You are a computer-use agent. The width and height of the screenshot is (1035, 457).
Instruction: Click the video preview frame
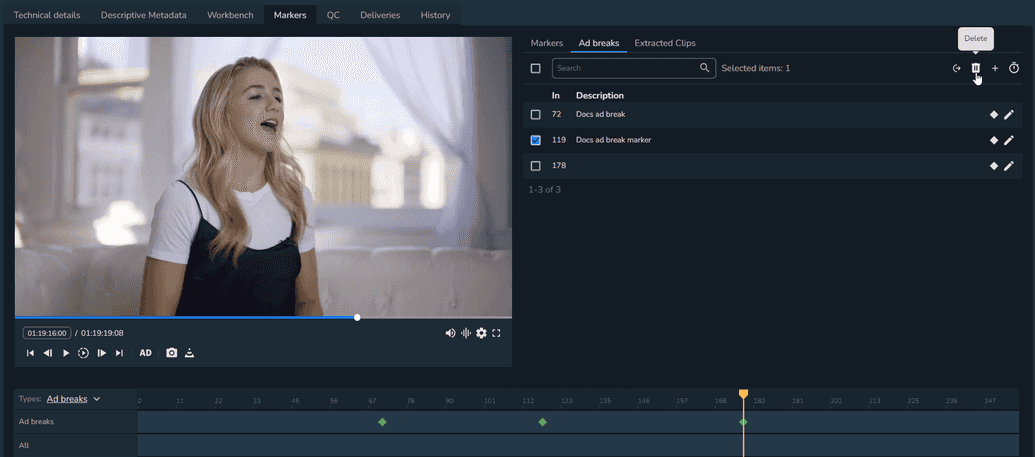click(263, 176)
